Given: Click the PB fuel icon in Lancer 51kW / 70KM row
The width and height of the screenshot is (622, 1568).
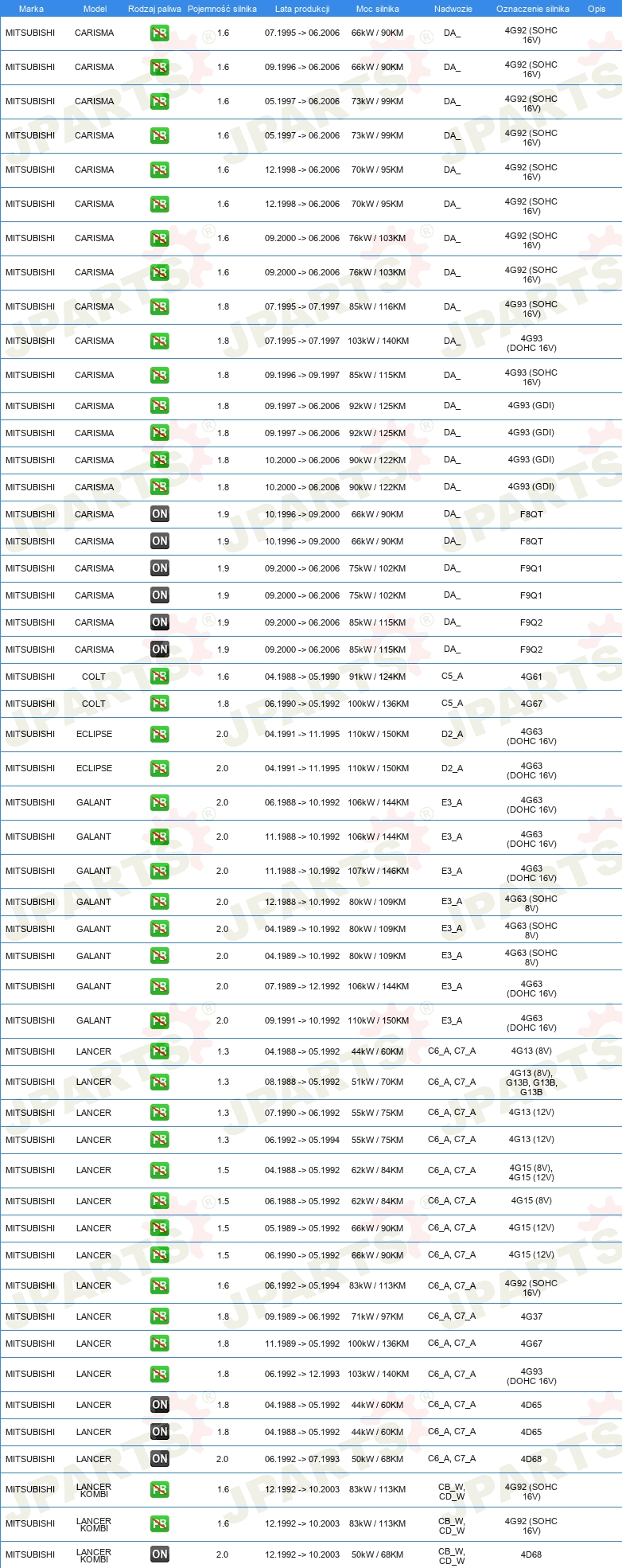Looking at the screenshot, I should (160, 1082).
